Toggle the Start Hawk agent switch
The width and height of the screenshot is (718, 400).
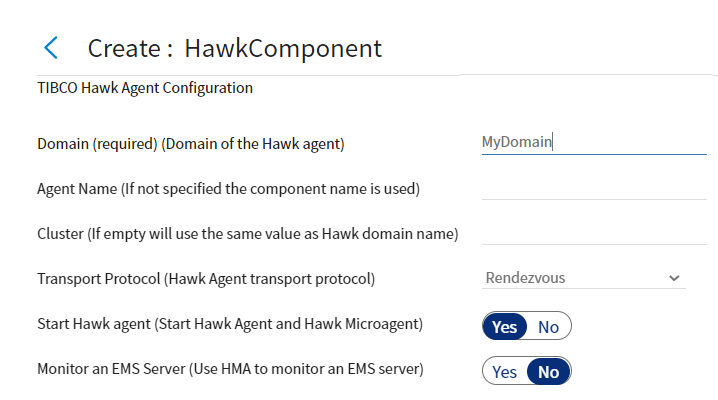(x=527, y=327)
